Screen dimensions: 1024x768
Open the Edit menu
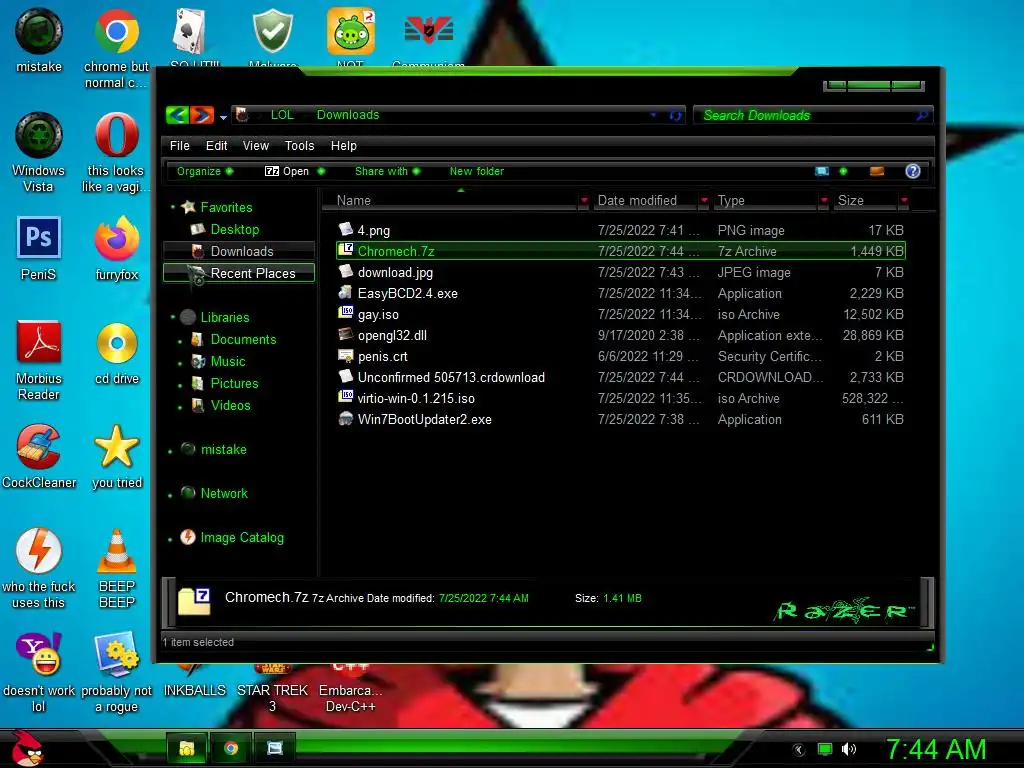tap(216, 146)
